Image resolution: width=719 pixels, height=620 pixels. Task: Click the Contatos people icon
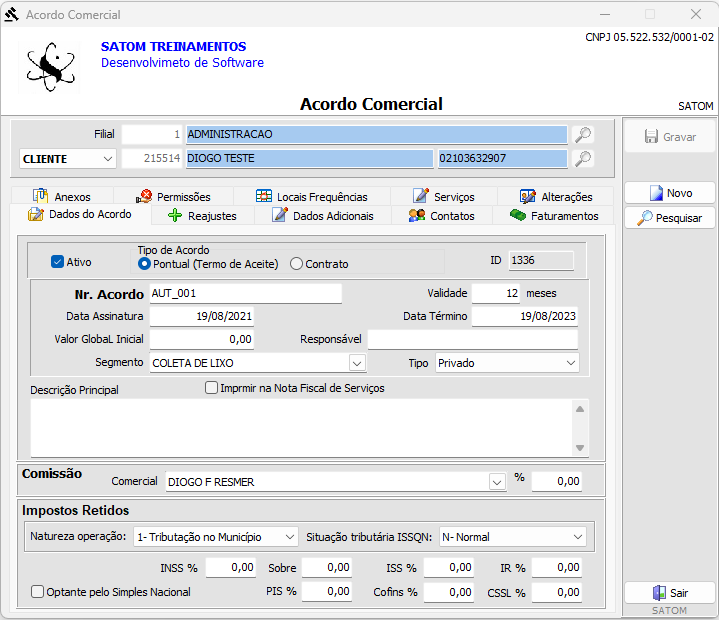[x=417, y=215]
